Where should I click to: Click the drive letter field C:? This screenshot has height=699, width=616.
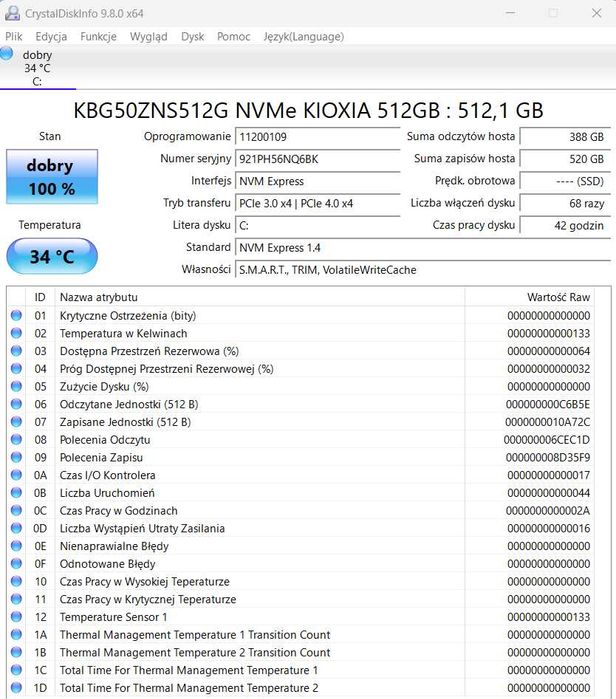point(317,226)
